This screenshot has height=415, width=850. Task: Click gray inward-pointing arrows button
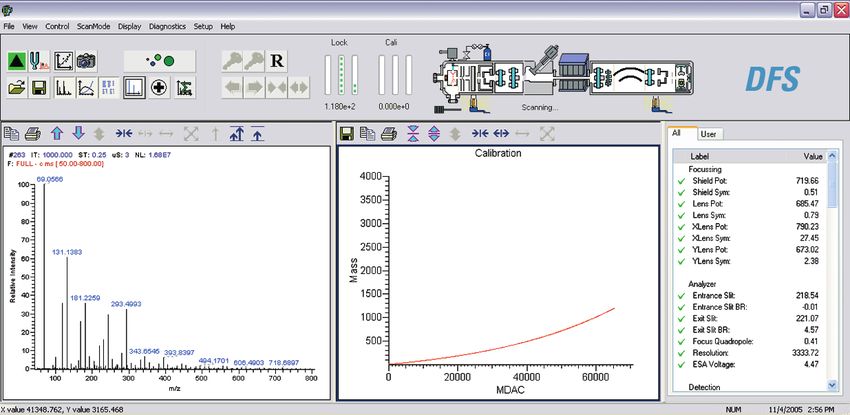pos(276,88)
